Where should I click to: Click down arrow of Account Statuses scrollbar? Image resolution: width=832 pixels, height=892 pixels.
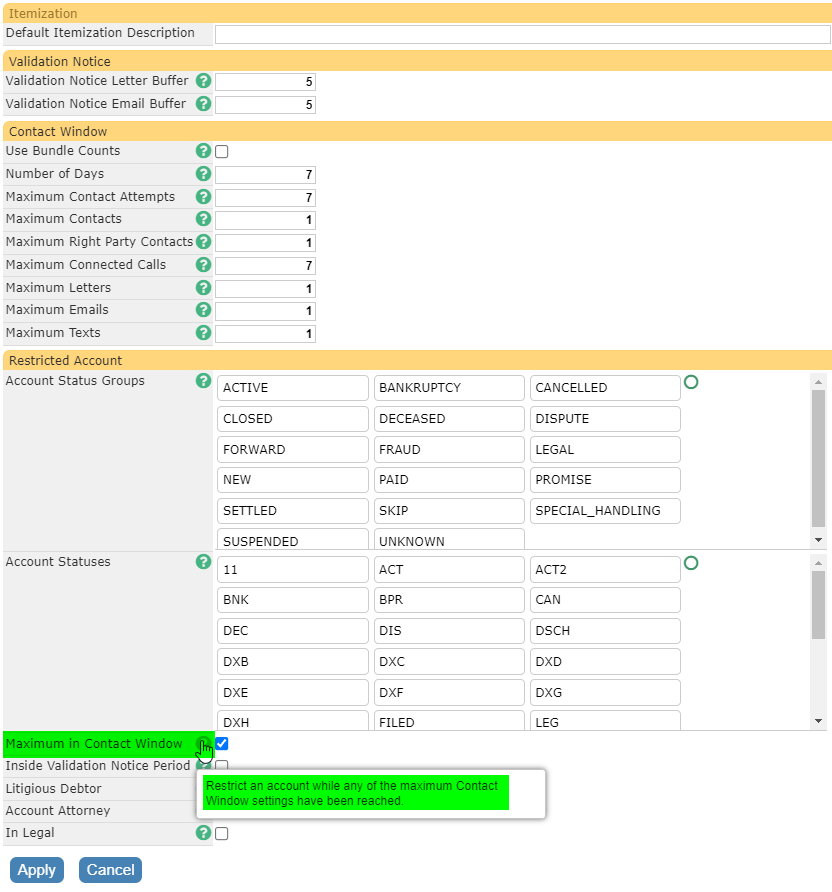818,721
